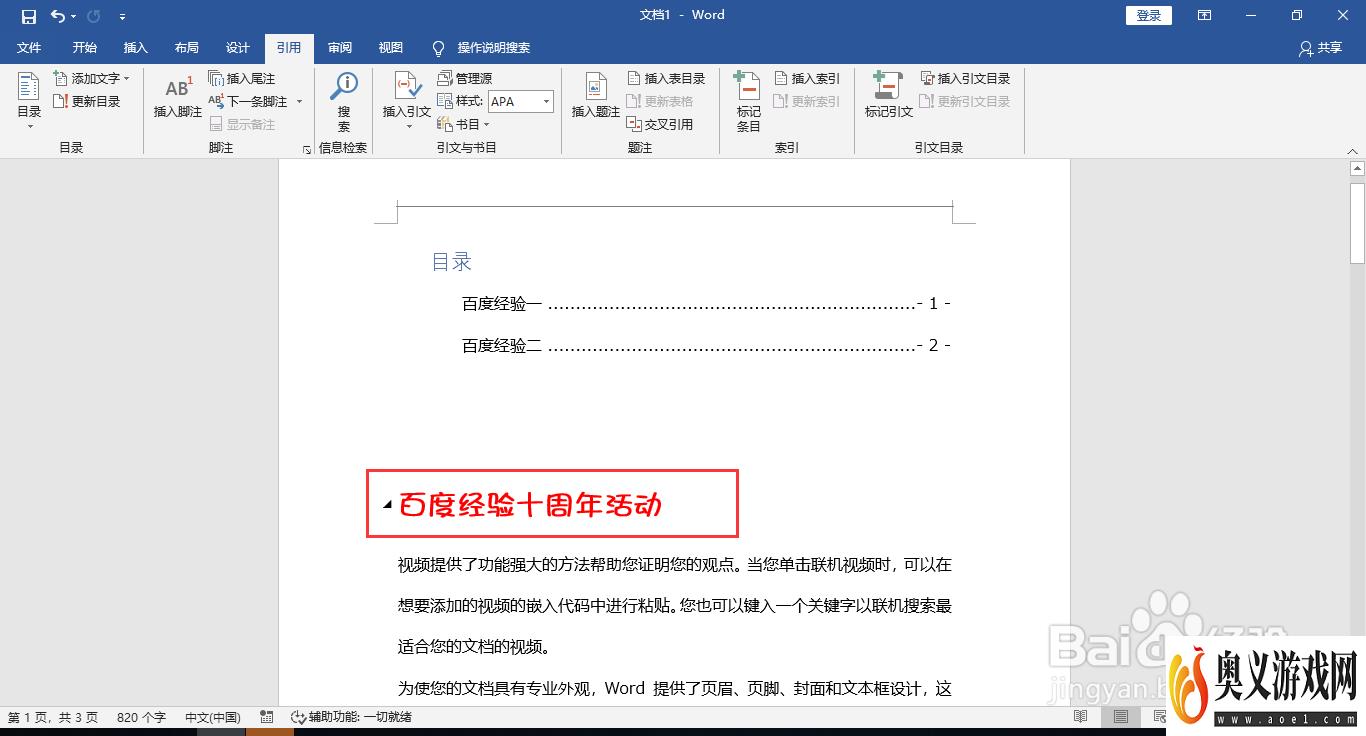This screenshot has height=736, width=1366.
Task: Click the 目录 heading in the document
Action: pos(451,262)
